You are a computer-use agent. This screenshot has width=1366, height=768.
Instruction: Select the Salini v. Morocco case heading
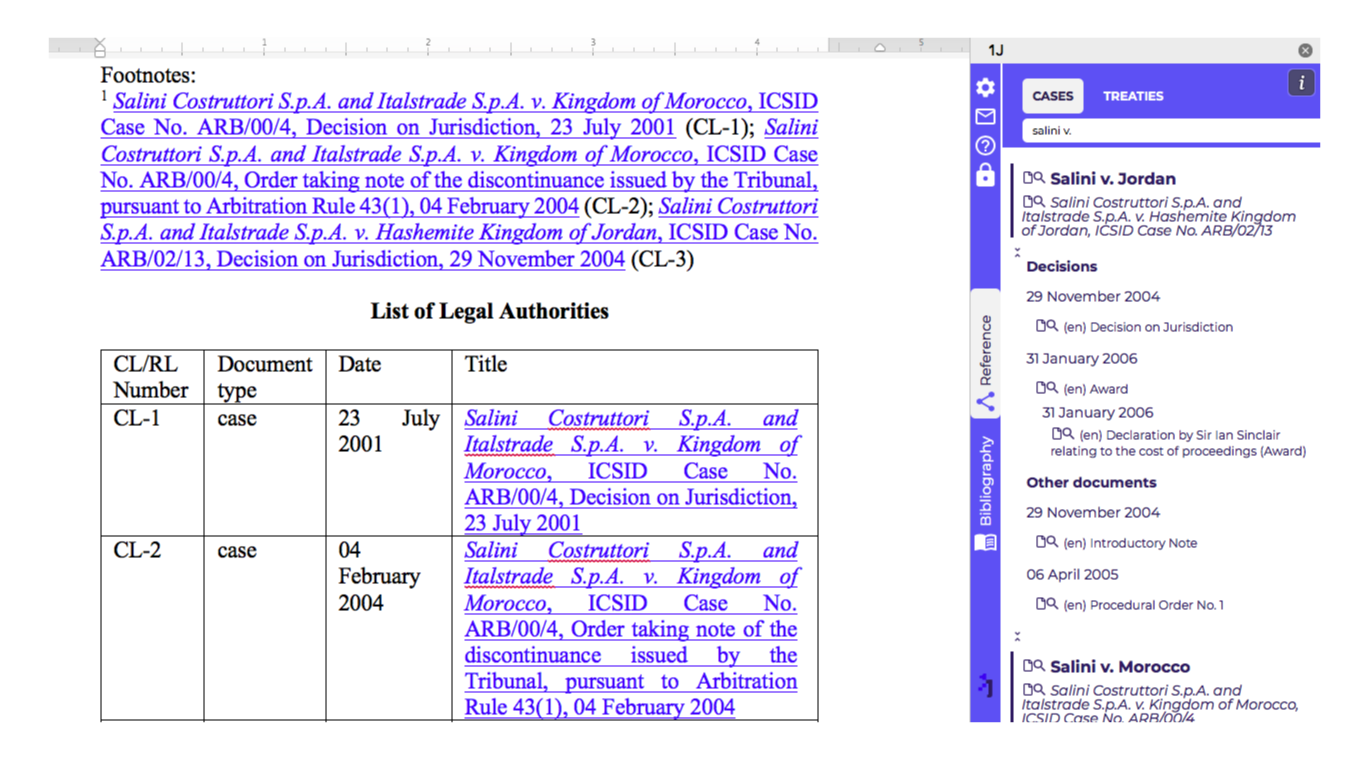pyautogui.click(x=1120, y=667)
